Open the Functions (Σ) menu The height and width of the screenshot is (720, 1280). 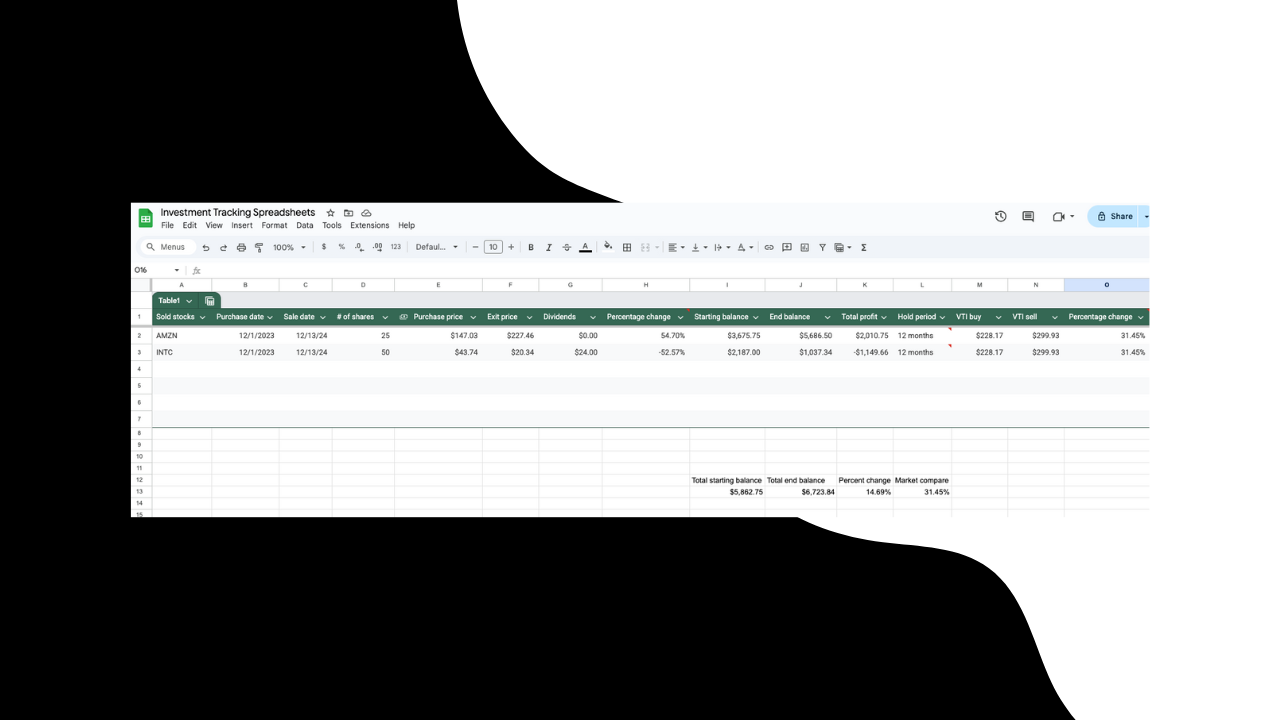pos(863,247)
